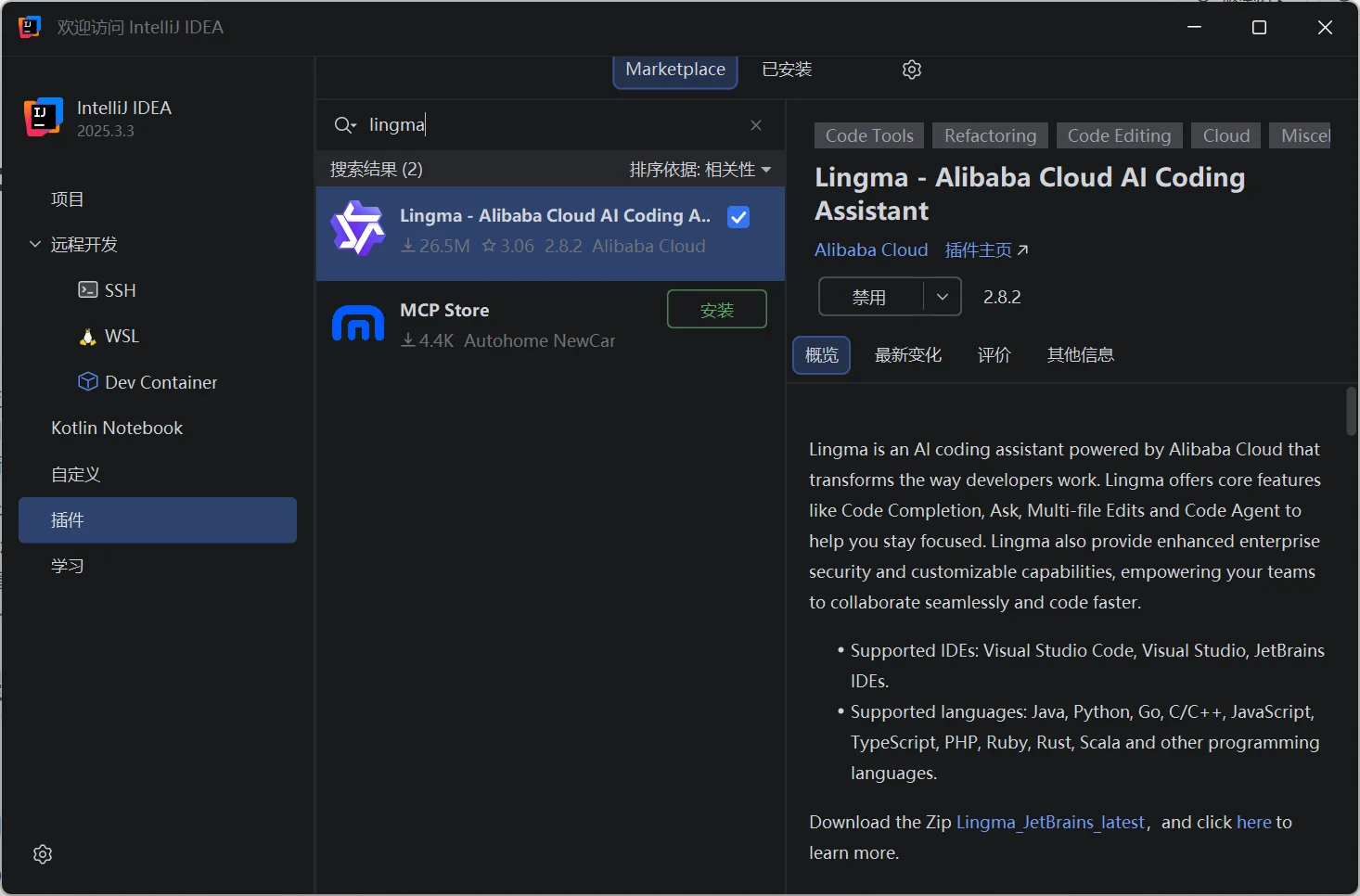Click the Lingma plugin logo icon

point(358,228)
